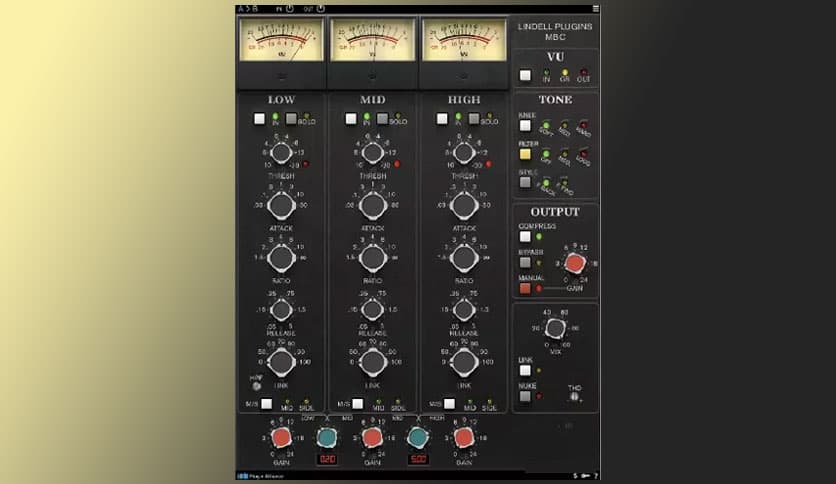Screen dimensions: 836x484
Task: Click the Plugin Alliance logo in bottom bar
Action: click(x=261, y=476)
